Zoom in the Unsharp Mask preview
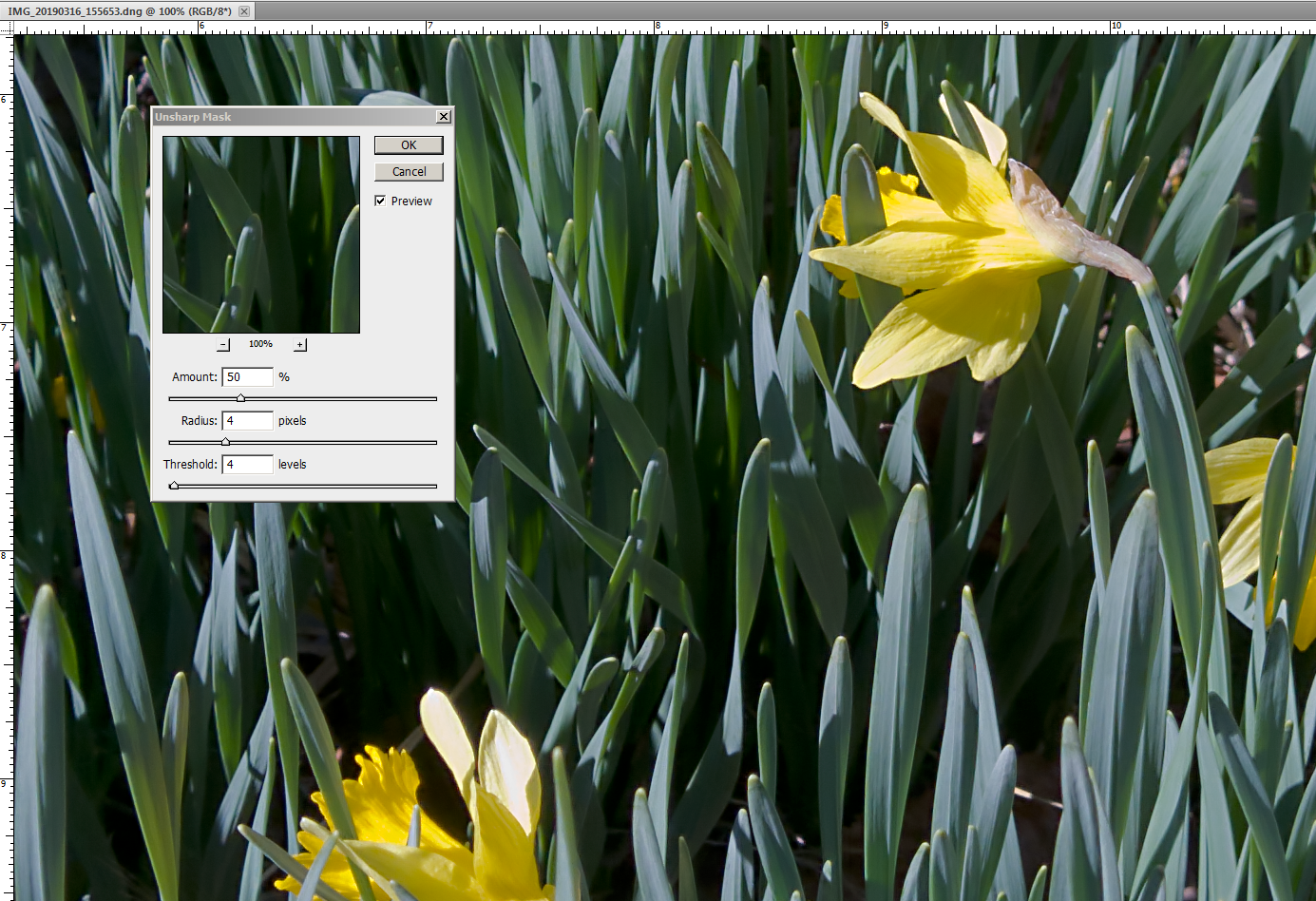1316x901 pixels. (x=300, y=345)
